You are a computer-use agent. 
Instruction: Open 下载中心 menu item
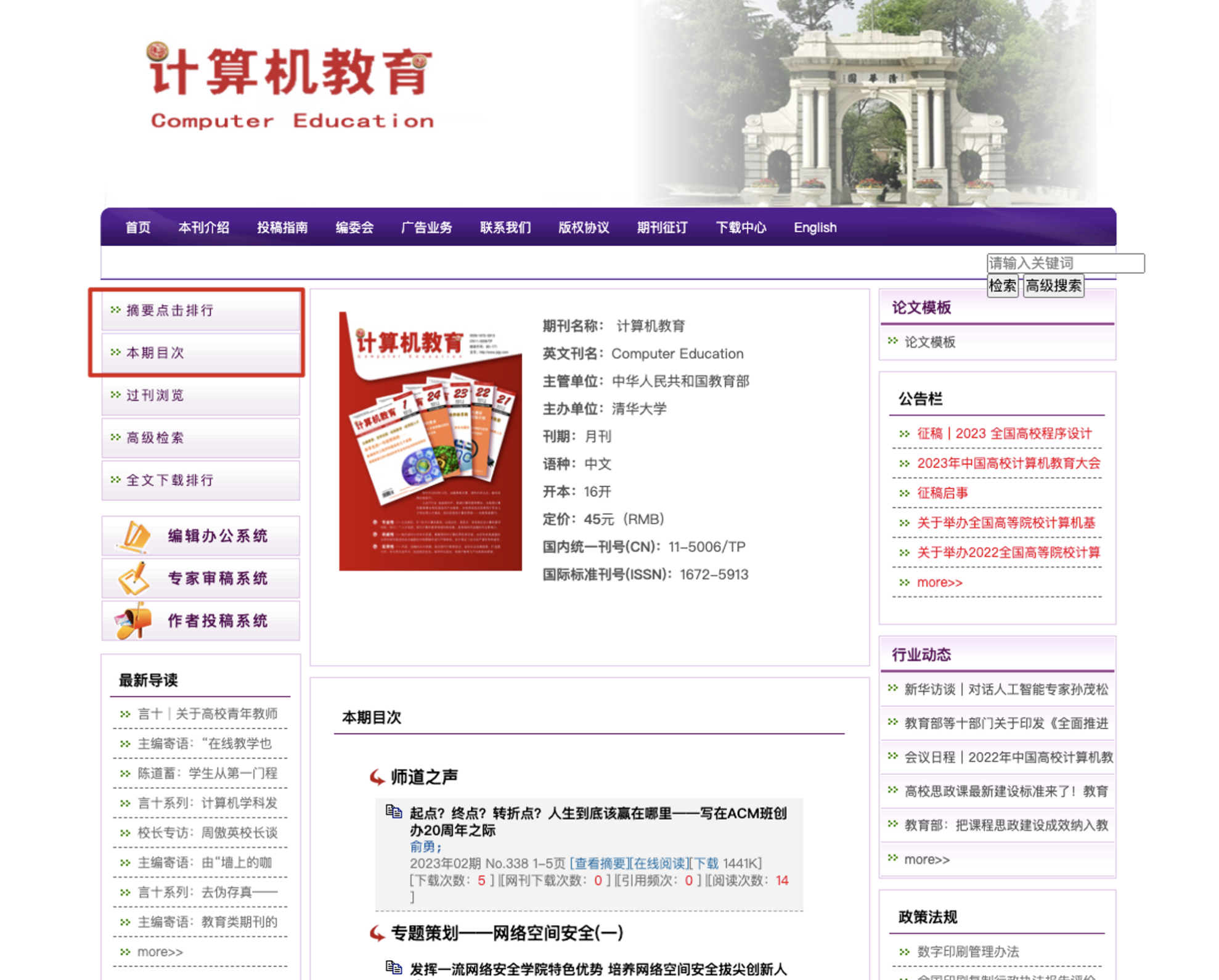741,227
